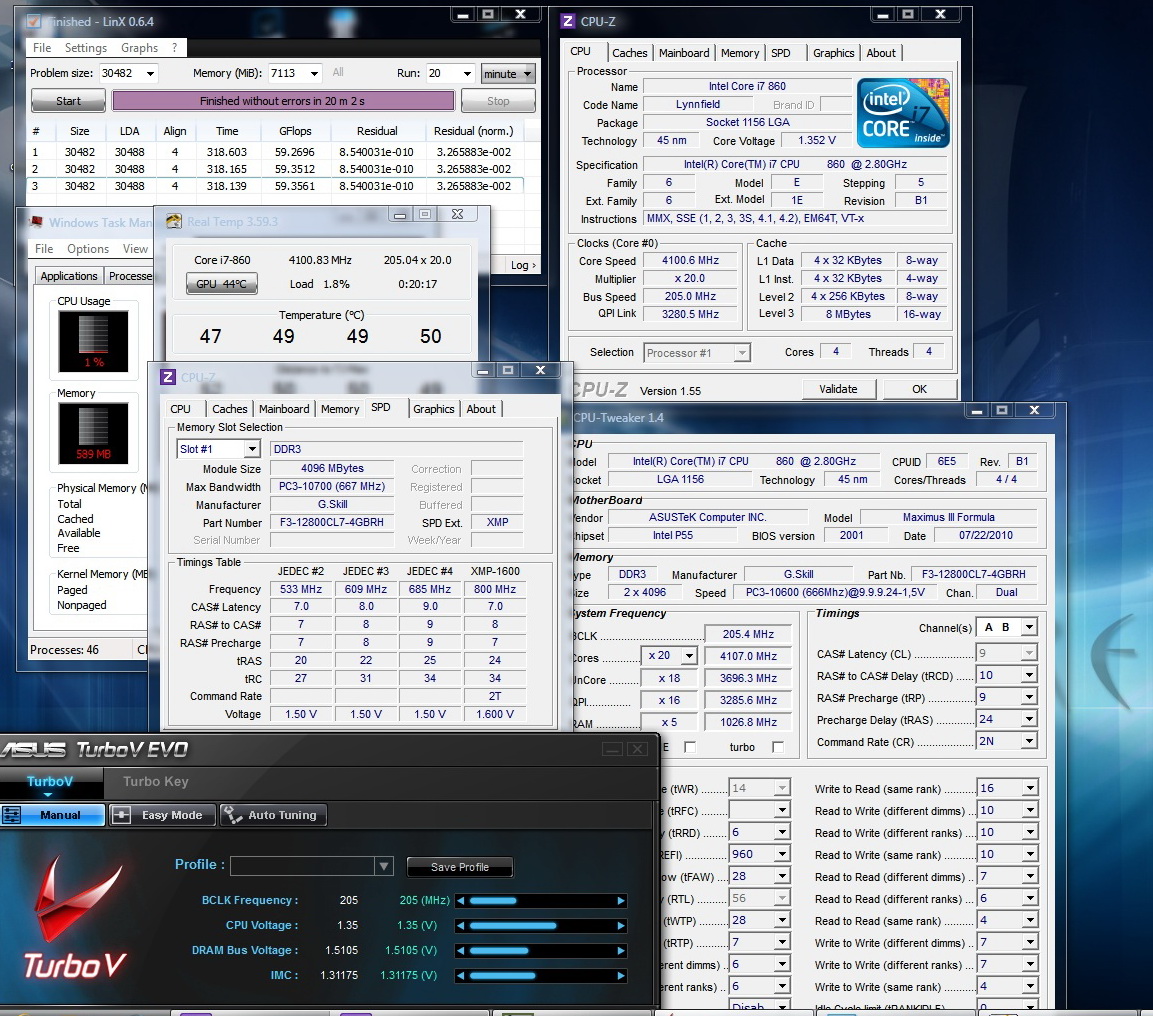The image size is (1153, 1016).
Task: Click the CPU-Z icon of the SPD window
Action: (168, 377)
